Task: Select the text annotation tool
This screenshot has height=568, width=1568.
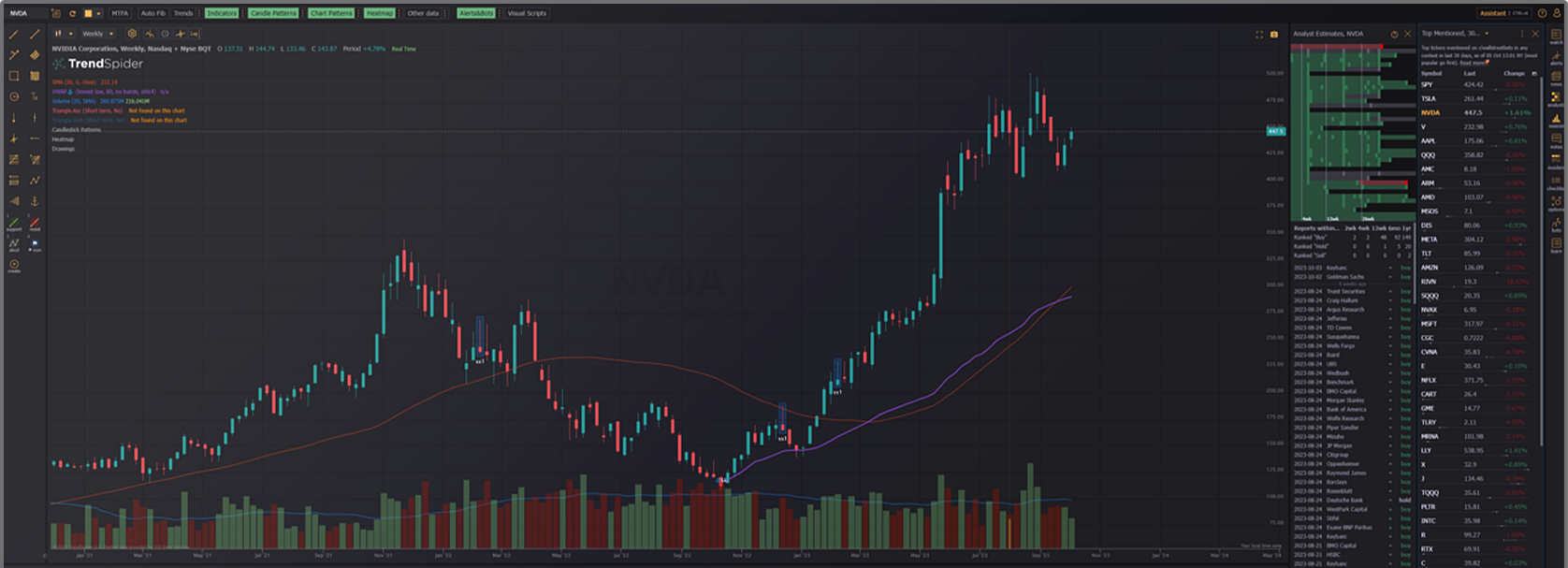Action: (35, 96)
